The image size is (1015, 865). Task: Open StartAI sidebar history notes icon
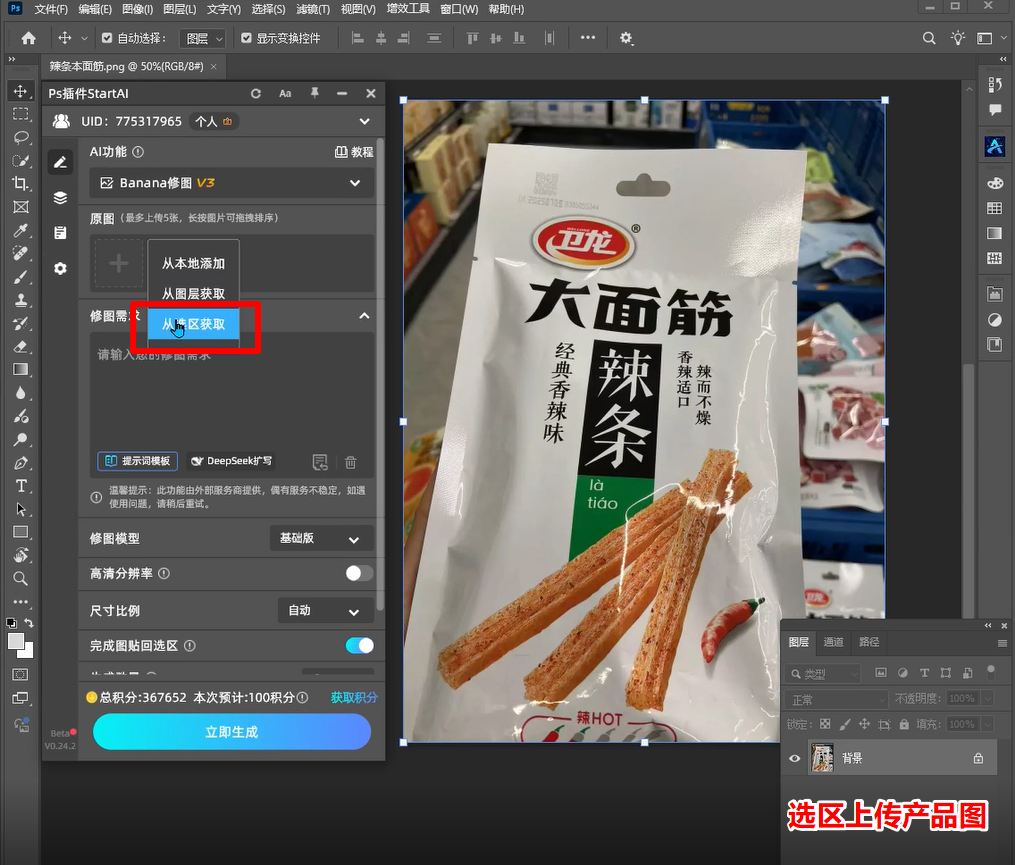(60, 233)
